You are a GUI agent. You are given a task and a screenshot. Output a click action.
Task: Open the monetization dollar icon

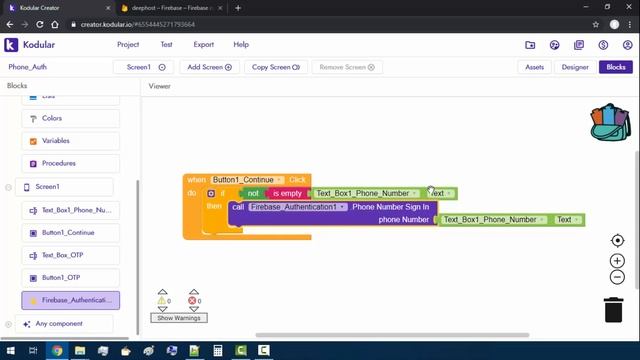[603, 45]
